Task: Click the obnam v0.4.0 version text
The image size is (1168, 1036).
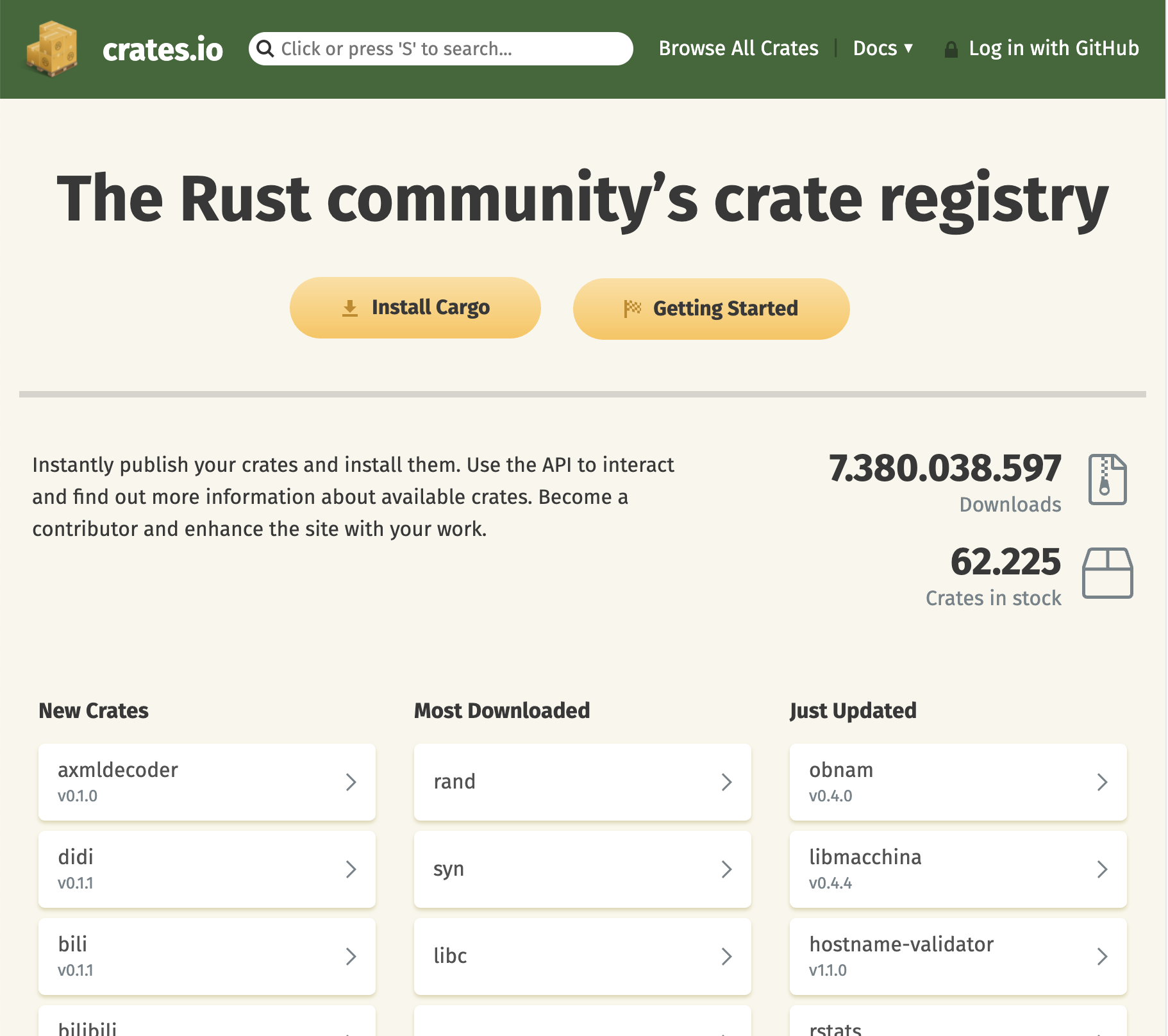Action: [831, 796]
